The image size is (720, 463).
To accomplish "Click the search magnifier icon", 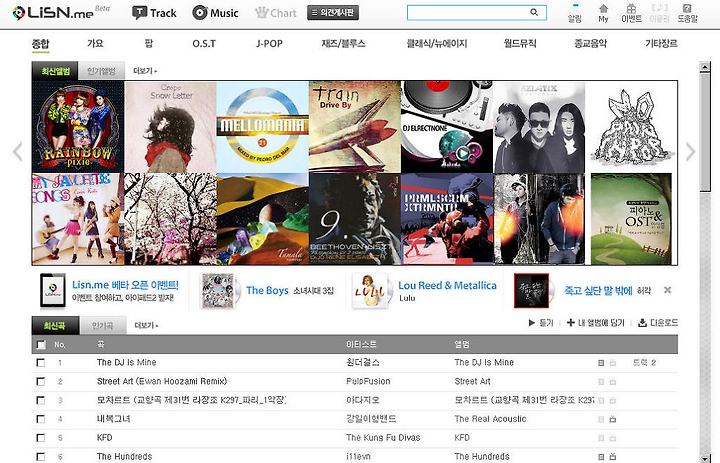I will (x=534, y=12).
